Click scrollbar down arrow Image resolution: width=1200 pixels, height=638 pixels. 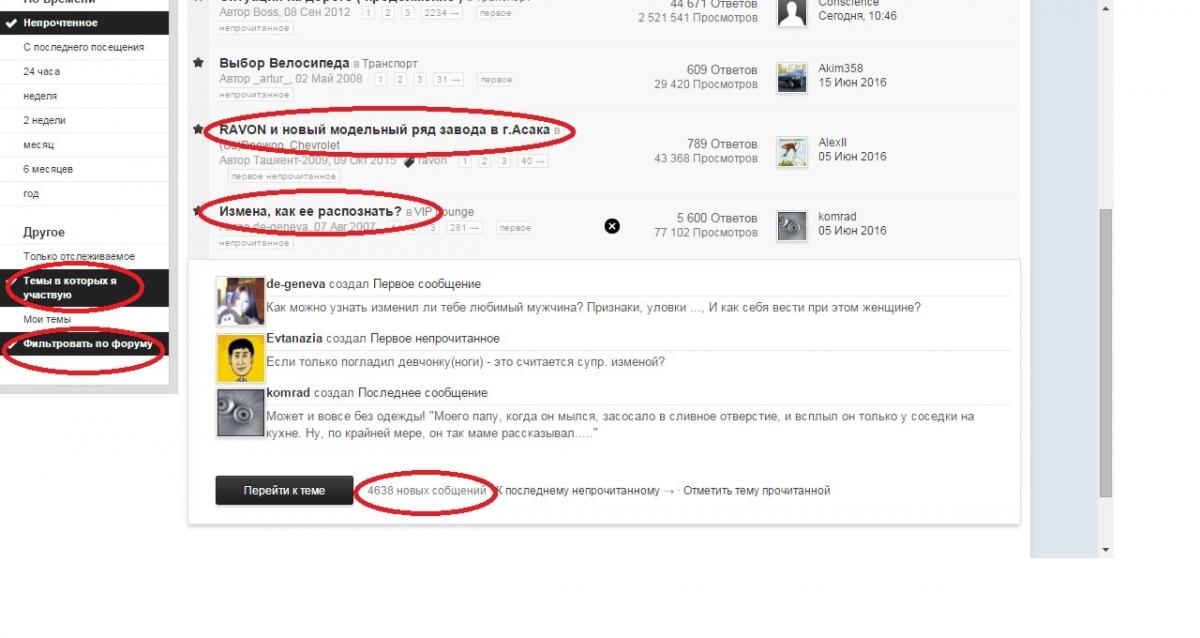tap(1105, 550)
